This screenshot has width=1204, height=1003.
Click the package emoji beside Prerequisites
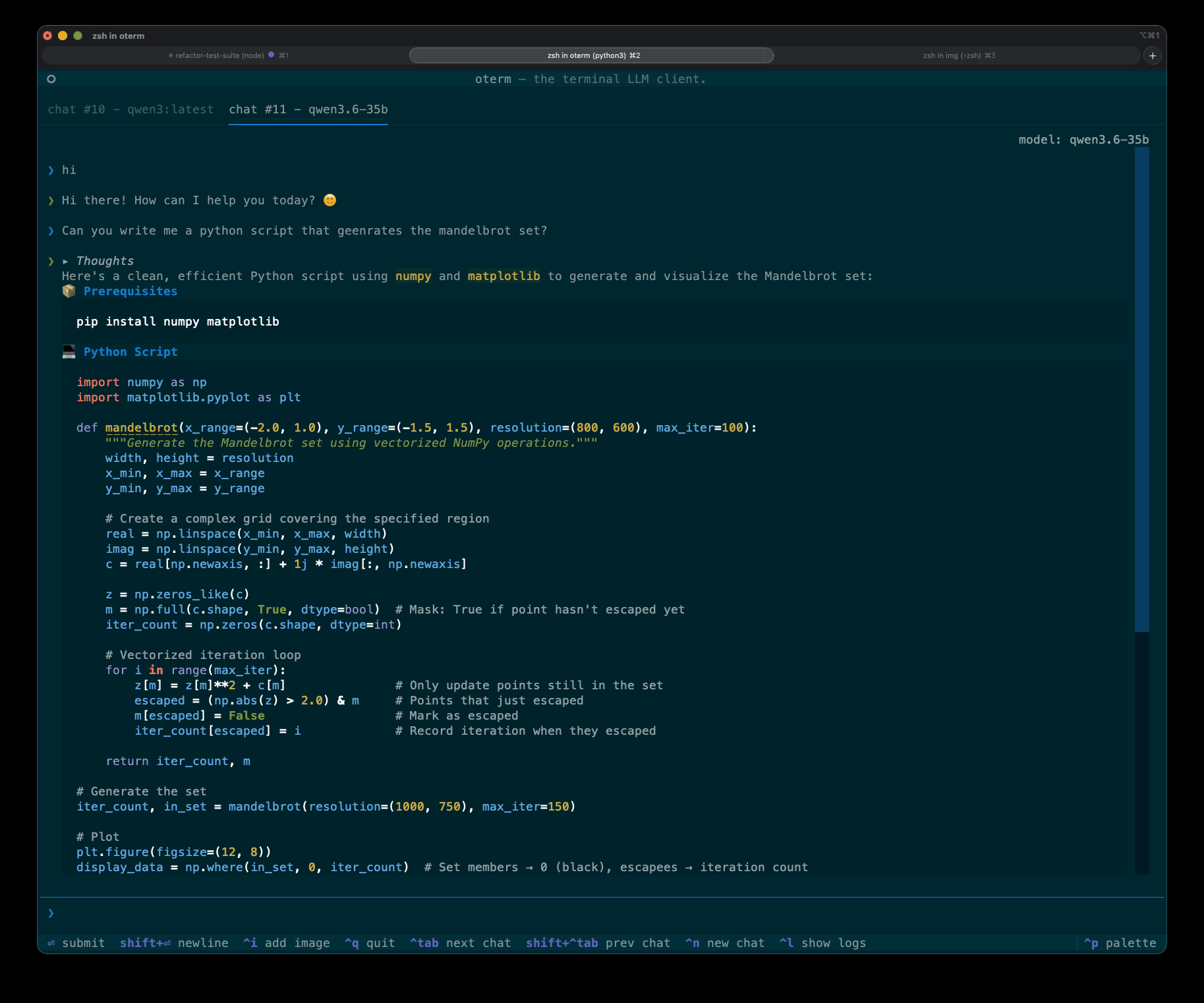pyautogui.click(x=69, y=291)
